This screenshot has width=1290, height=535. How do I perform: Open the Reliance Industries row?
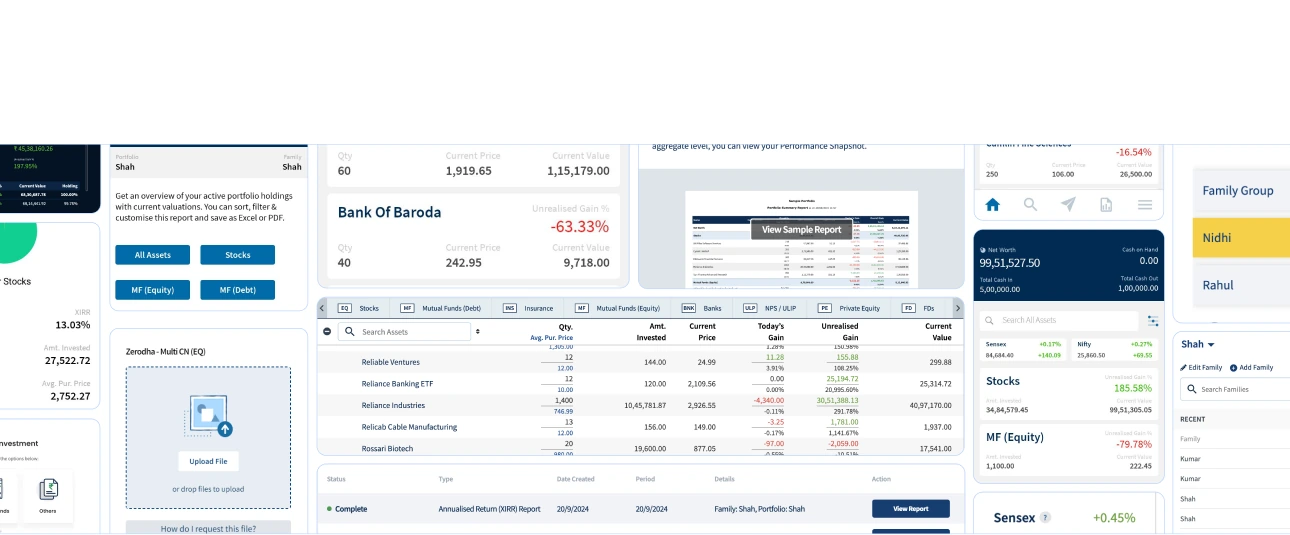(x=640, y=405)
